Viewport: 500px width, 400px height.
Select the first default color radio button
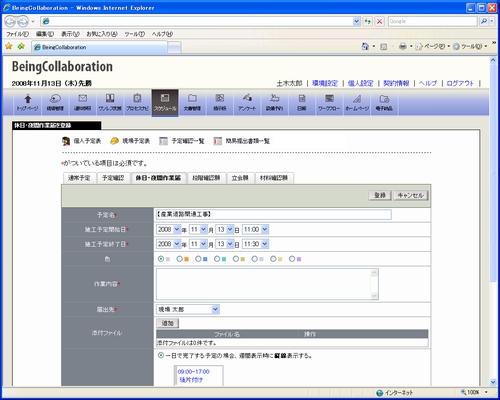pos(161,259)
